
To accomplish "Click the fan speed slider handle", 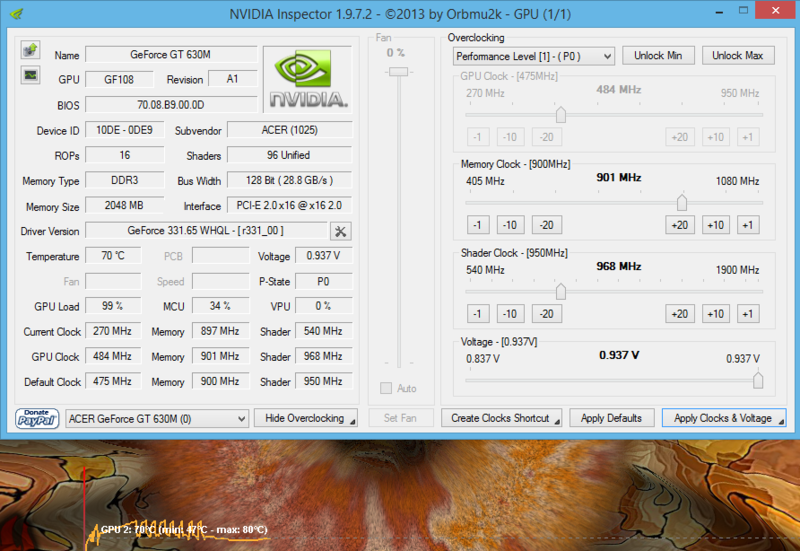I will click(398, 72).
